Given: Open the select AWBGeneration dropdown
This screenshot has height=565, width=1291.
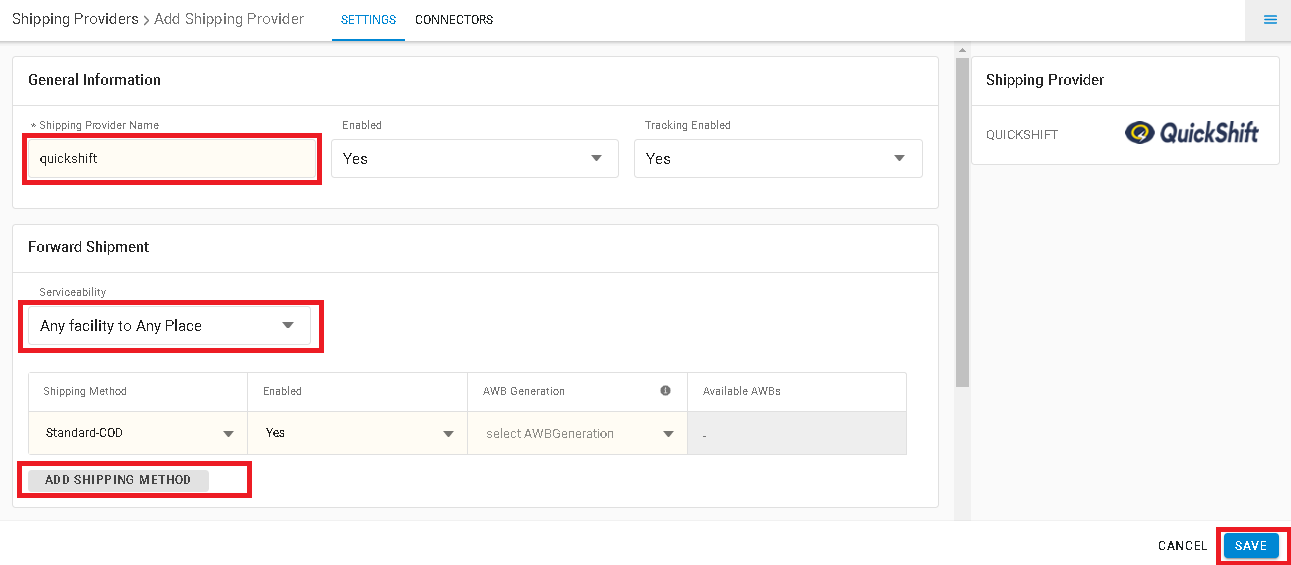Looking at the screenshot, I should 577,433.
